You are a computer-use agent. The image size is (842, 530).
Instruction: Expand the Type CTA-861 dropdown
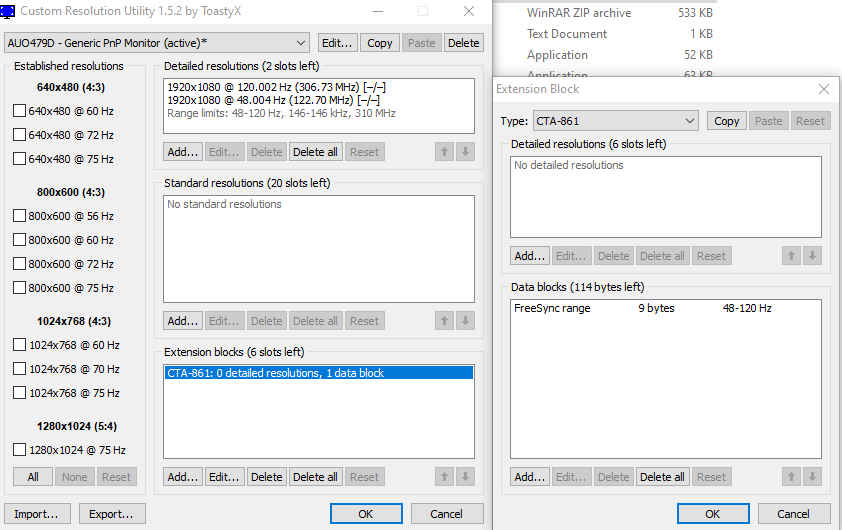coord(689,121)
